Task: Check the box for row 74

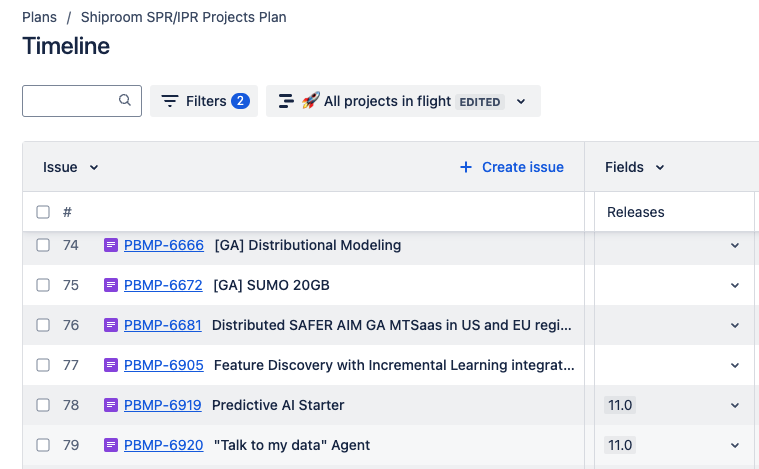Action: pos(43,245)
